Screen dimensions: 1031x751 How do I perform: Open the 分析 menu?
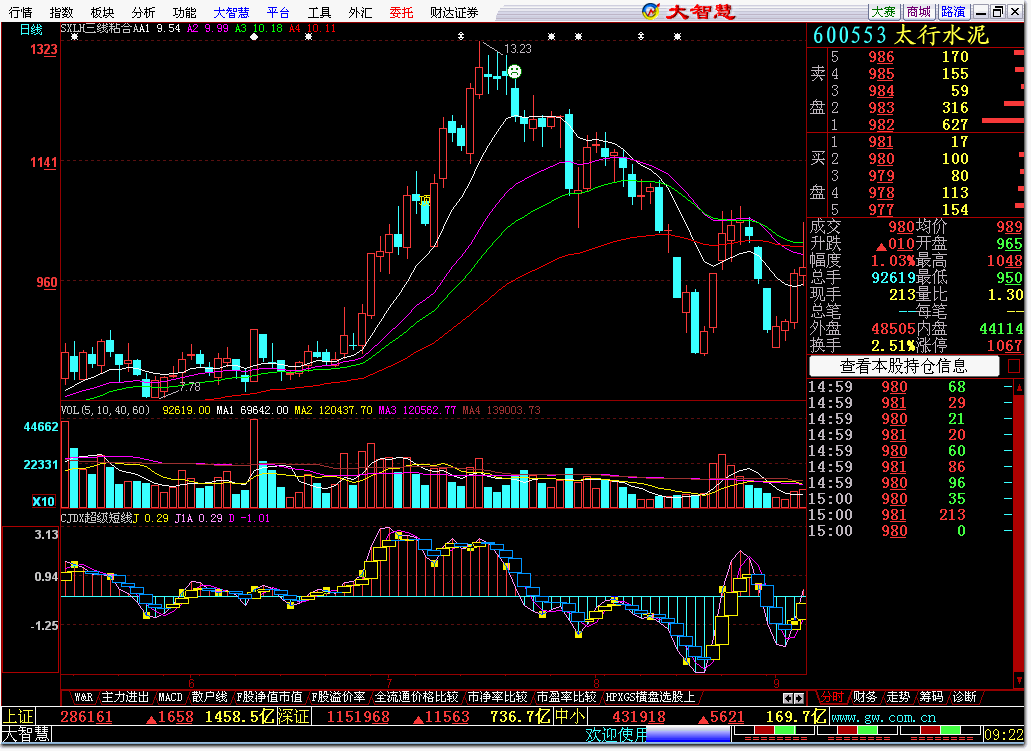(x=143, y=12)
